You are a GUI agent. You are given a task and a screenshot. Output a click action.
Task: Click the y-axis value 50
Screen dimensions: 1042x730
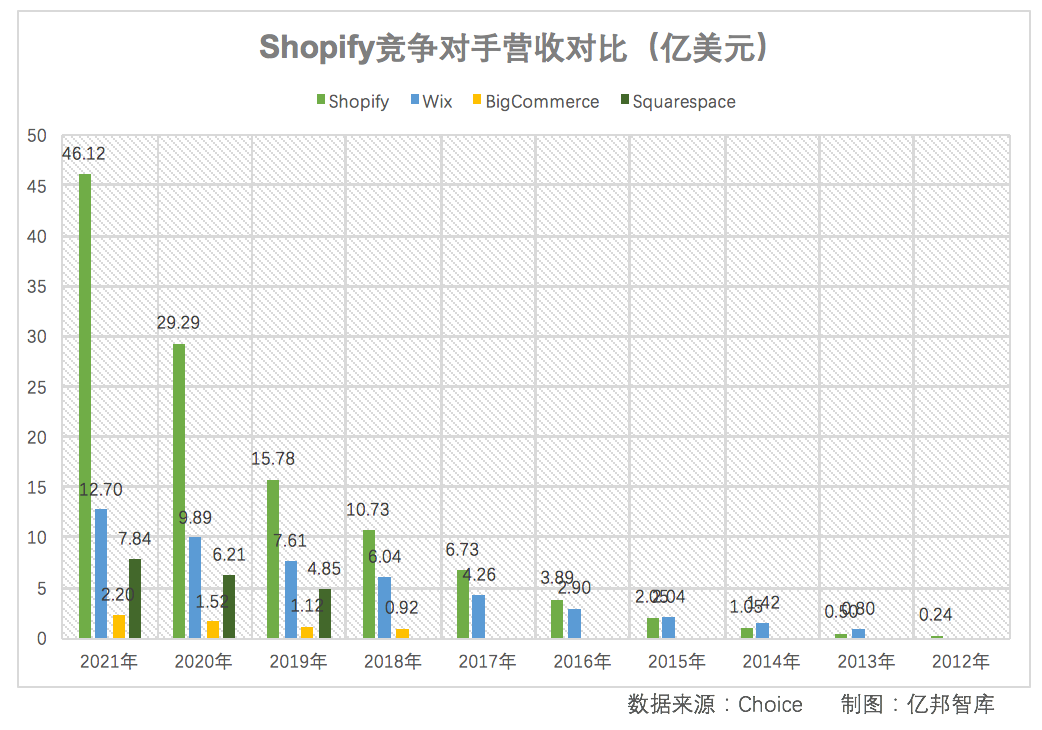(37, 136)
